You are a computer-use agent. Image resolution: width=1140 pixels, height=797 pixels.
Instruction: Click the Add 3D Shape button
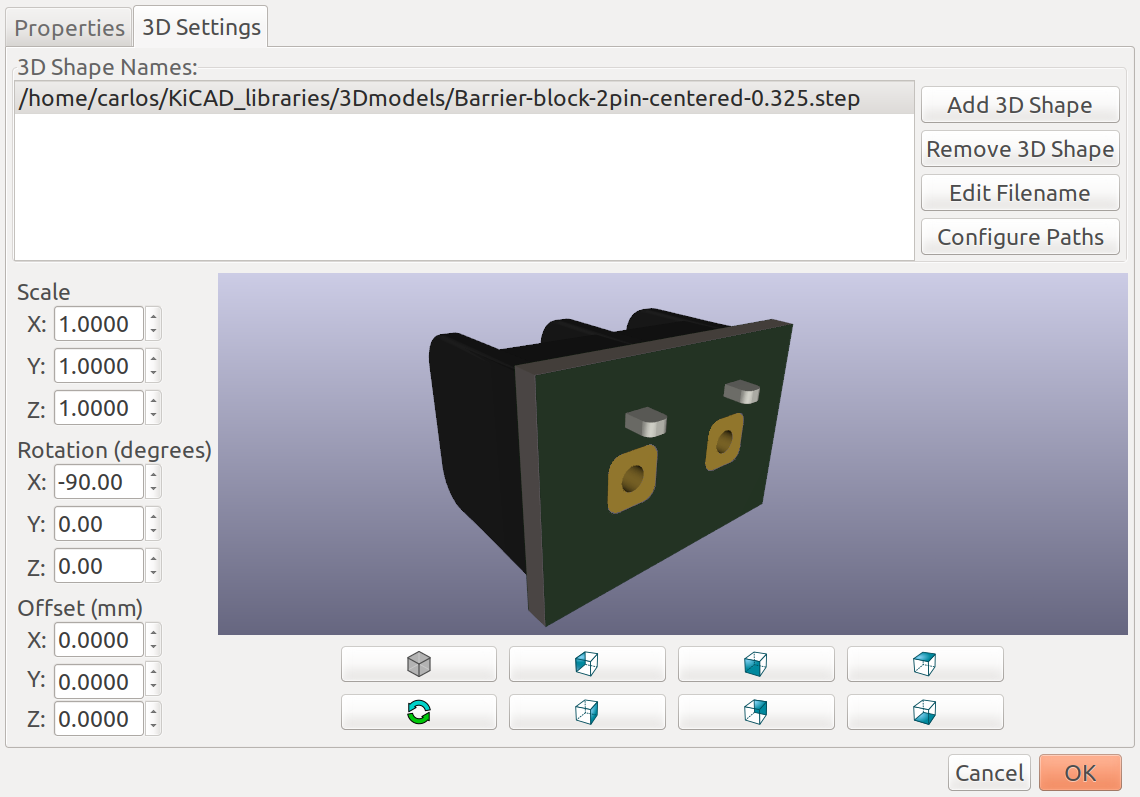tap(1020, 105)
